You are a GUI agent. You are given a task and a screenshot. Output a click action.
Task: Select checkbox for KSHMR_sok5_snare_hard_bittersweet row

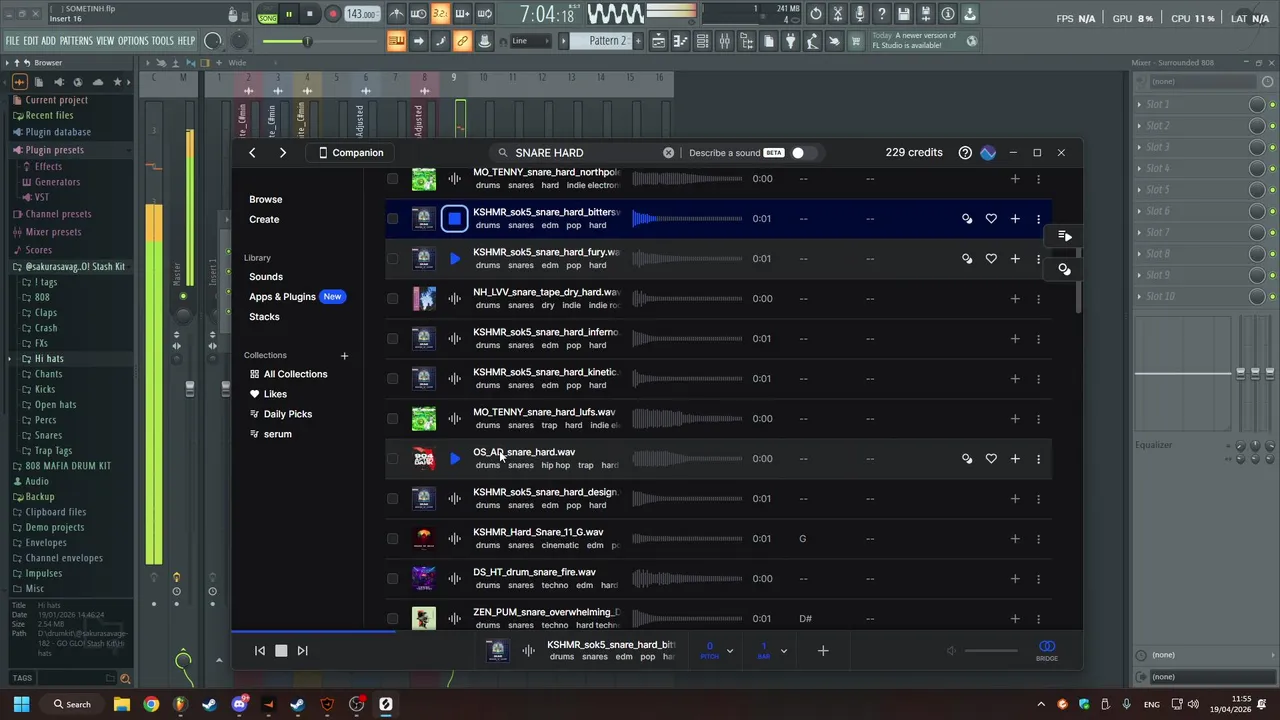point(392,218)
